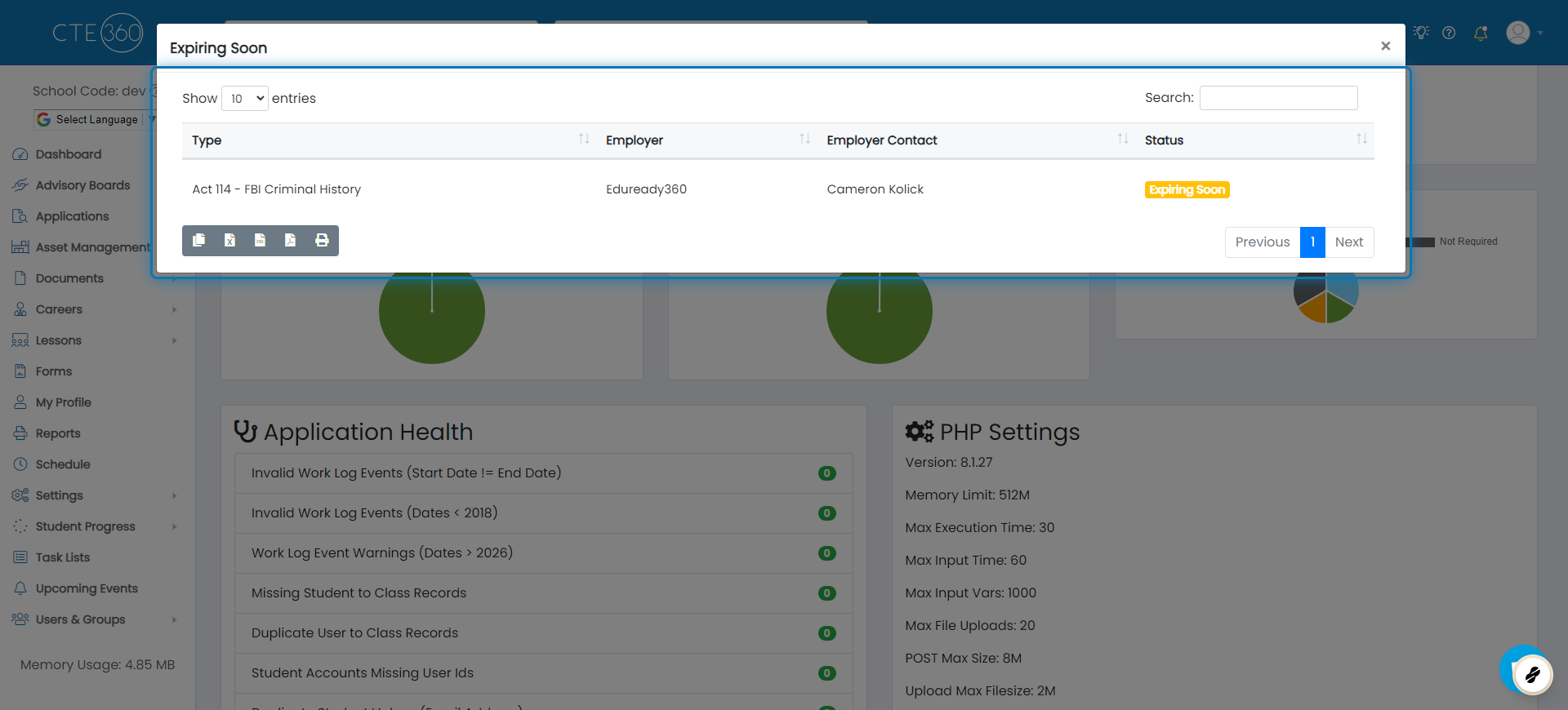Close the Expiring Soon dialog

[x=1385, y=46]
